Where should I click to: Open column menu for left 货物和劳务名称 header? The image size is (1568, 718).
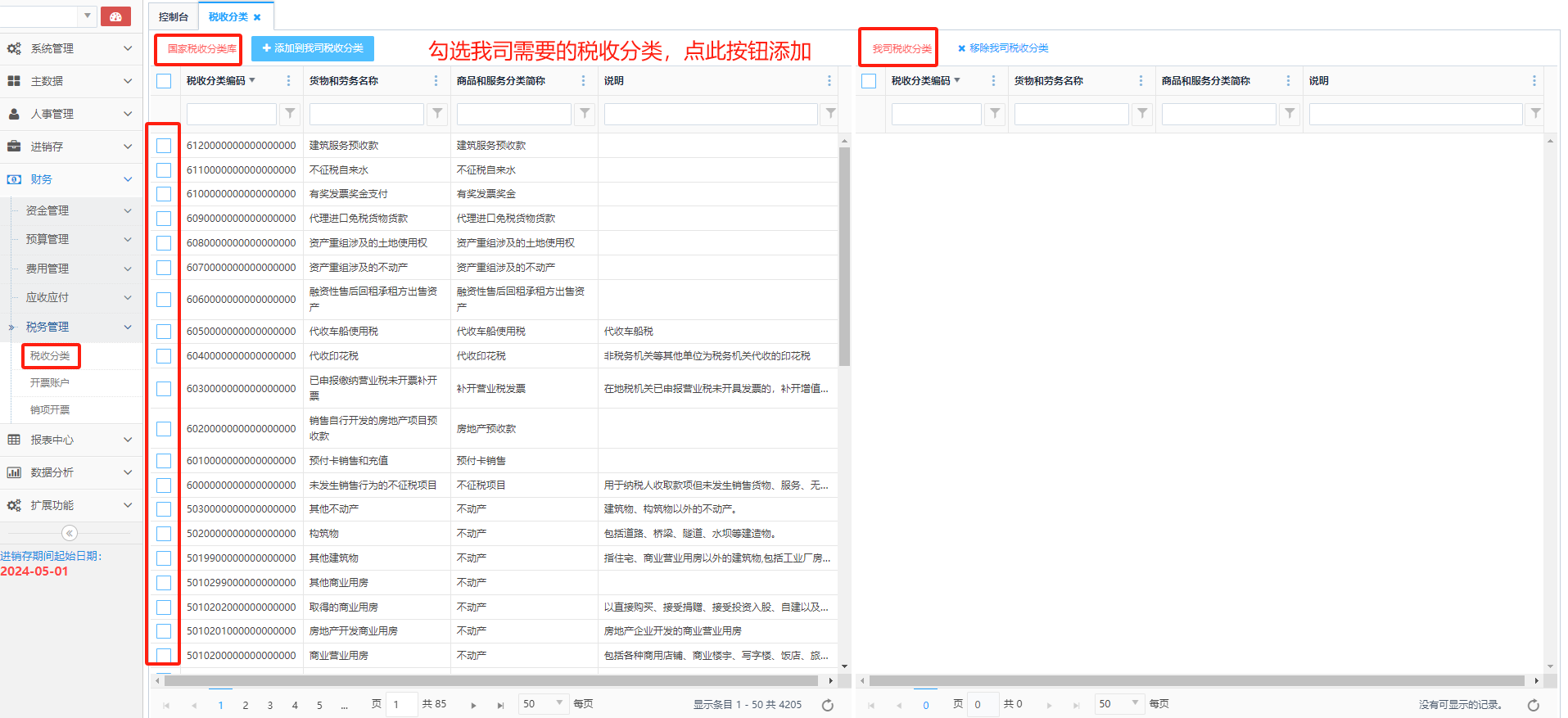click(x=436, y=81)
